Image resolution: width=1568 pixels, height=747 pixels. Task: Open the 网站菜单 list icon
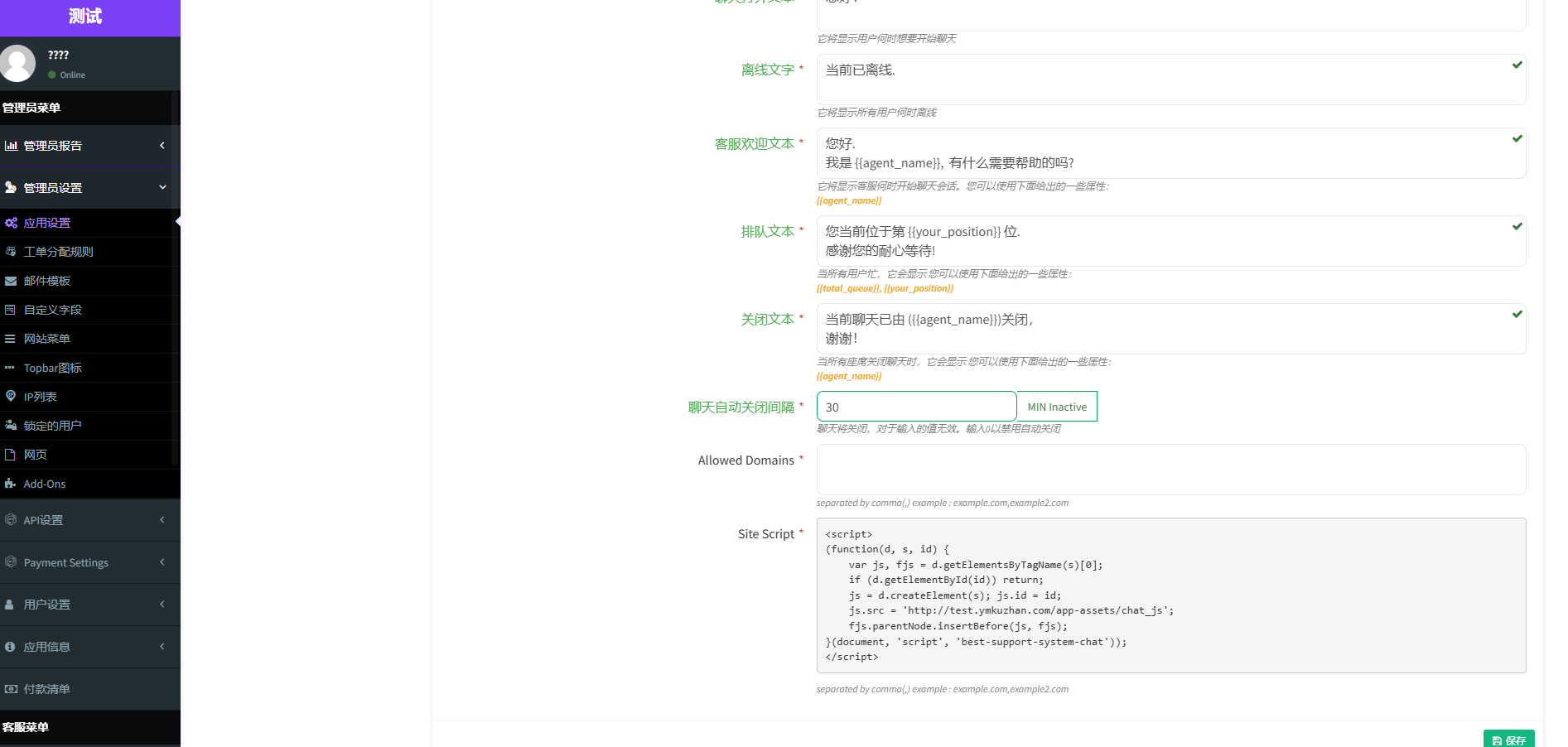tap(11, 339)
